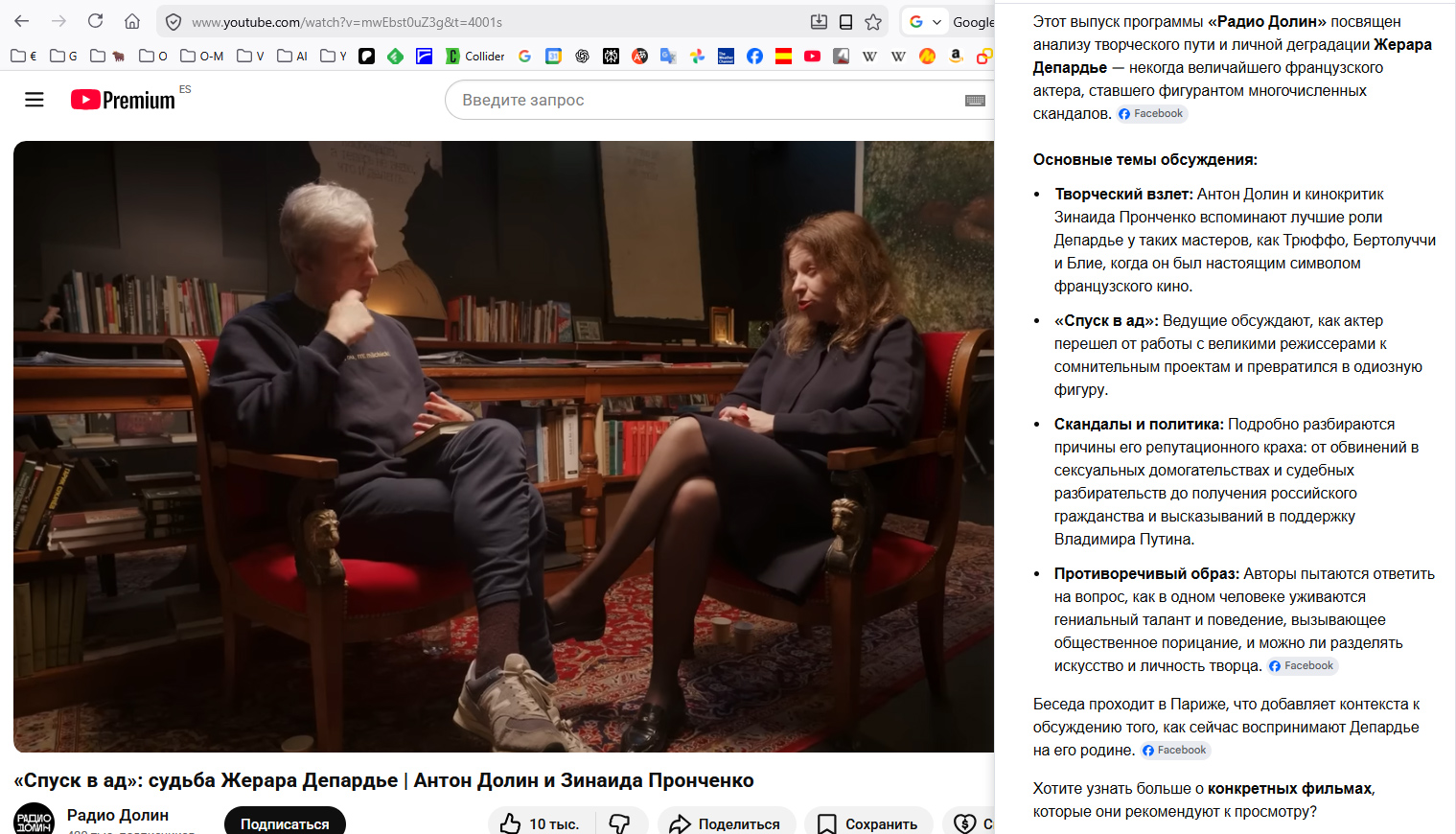Click the bold text 'Творческий взлет:'

point(1123,194)
